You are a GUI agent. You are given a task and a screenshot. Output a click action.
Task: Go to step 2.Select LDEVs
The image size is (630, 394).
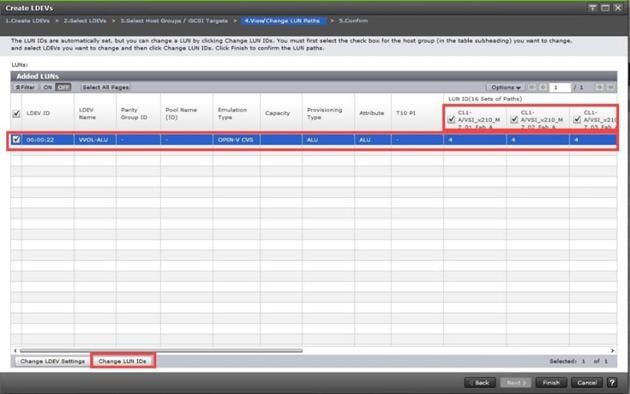click(x=85, y=20)
